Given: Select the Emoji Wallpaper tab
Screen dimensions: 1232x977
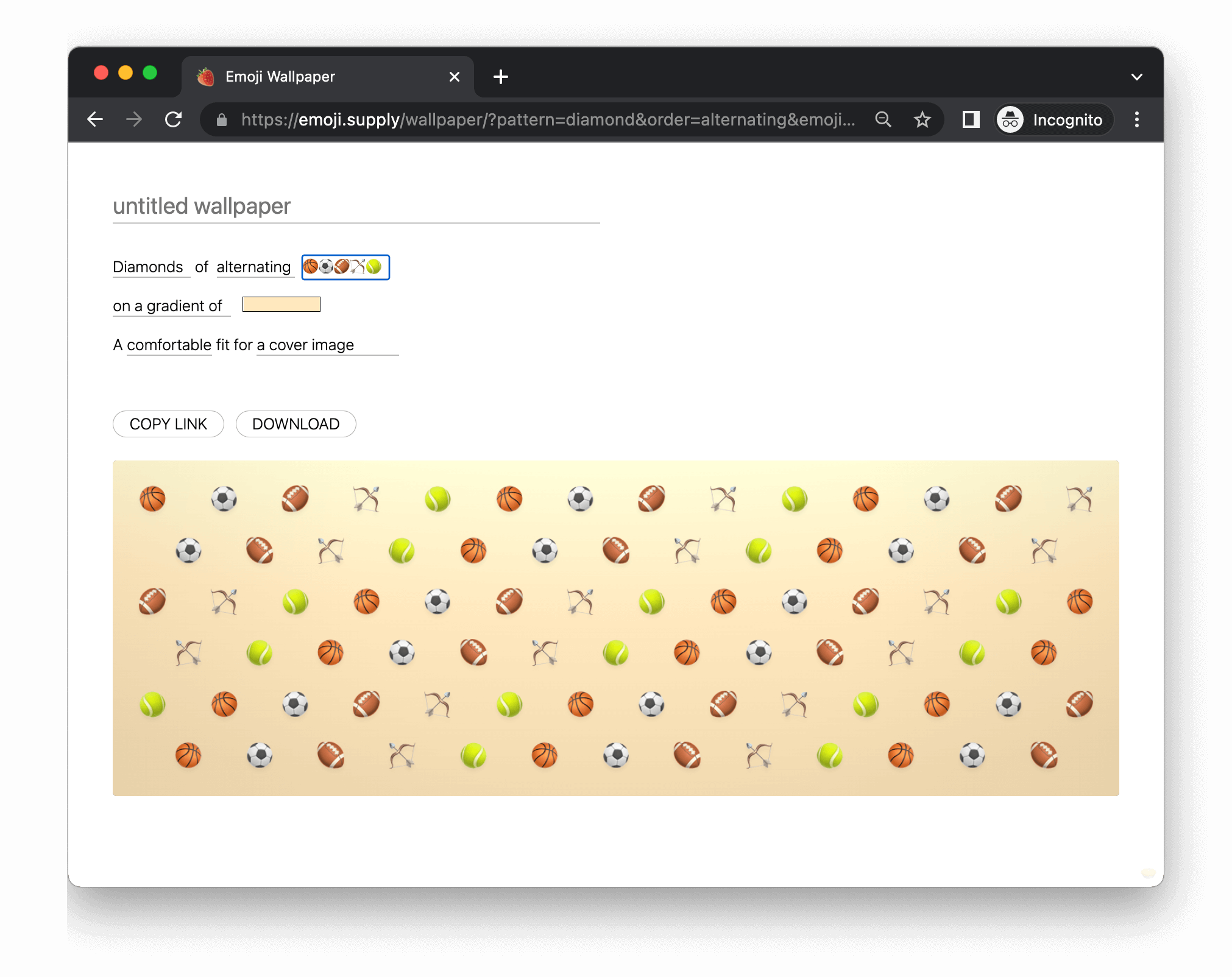Looking at the screenshot, I should click(x=317, y=77).
